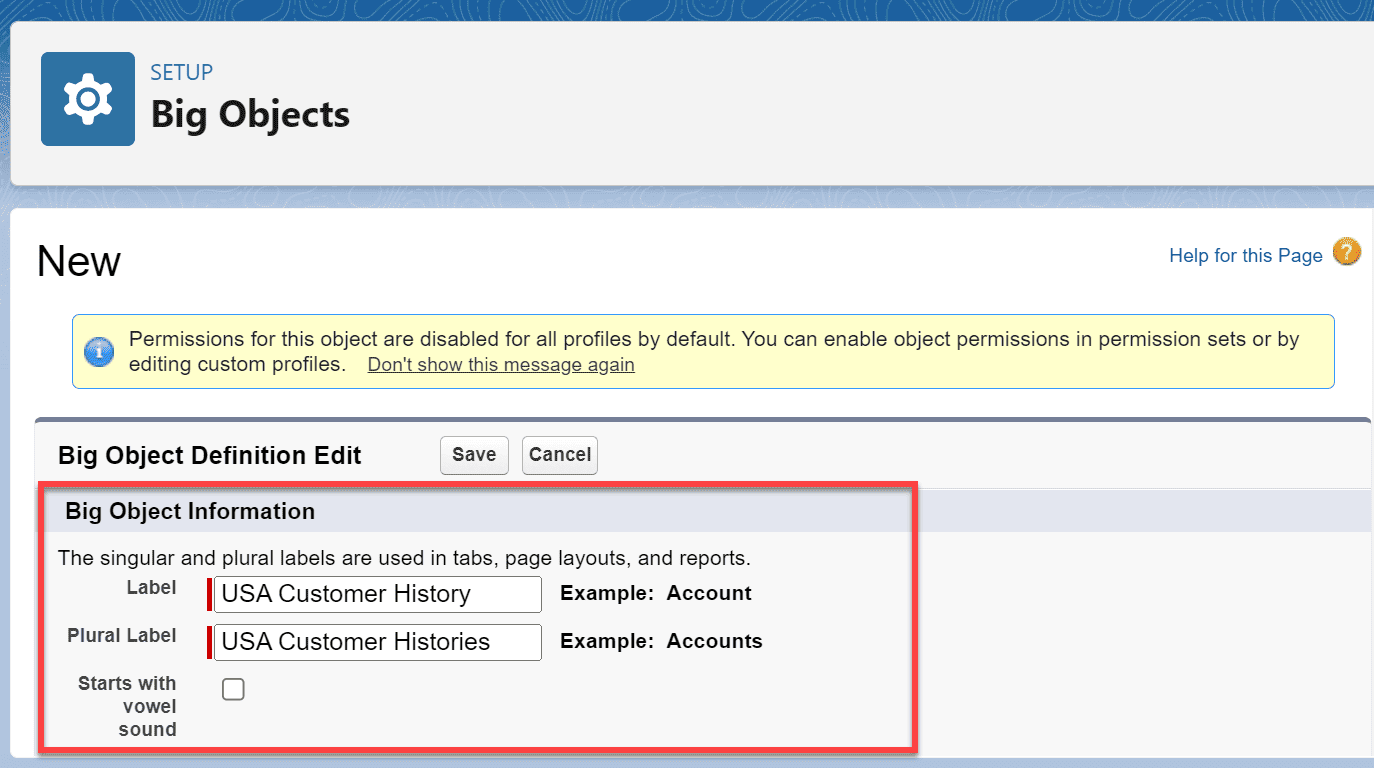Click the New page heading
Screen dimensions: 1374x768
78,260
